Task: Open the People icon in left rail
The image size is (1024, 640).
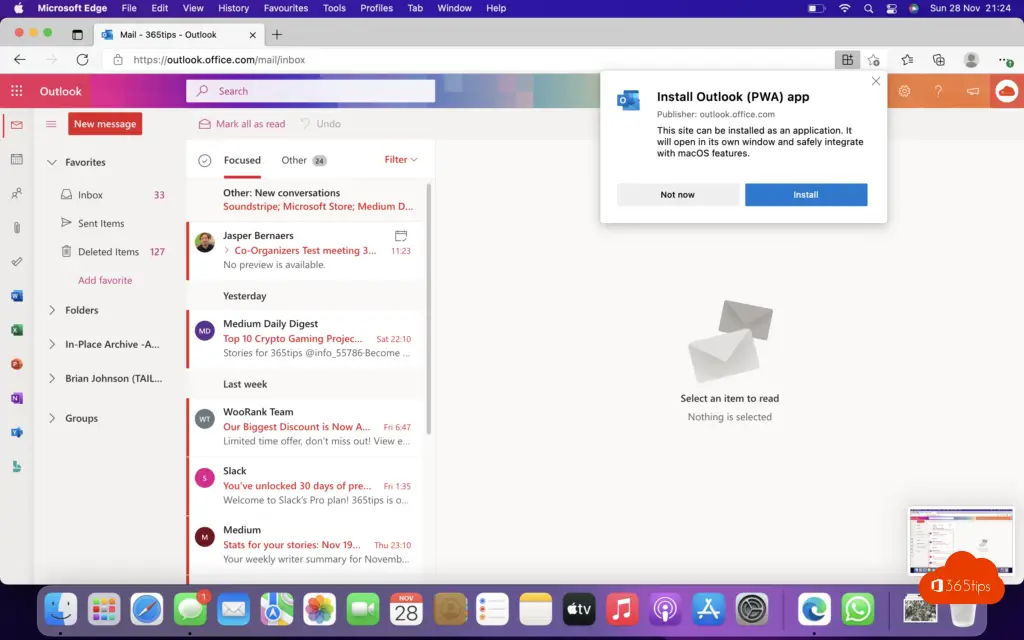Action: (x=16, y=193)
